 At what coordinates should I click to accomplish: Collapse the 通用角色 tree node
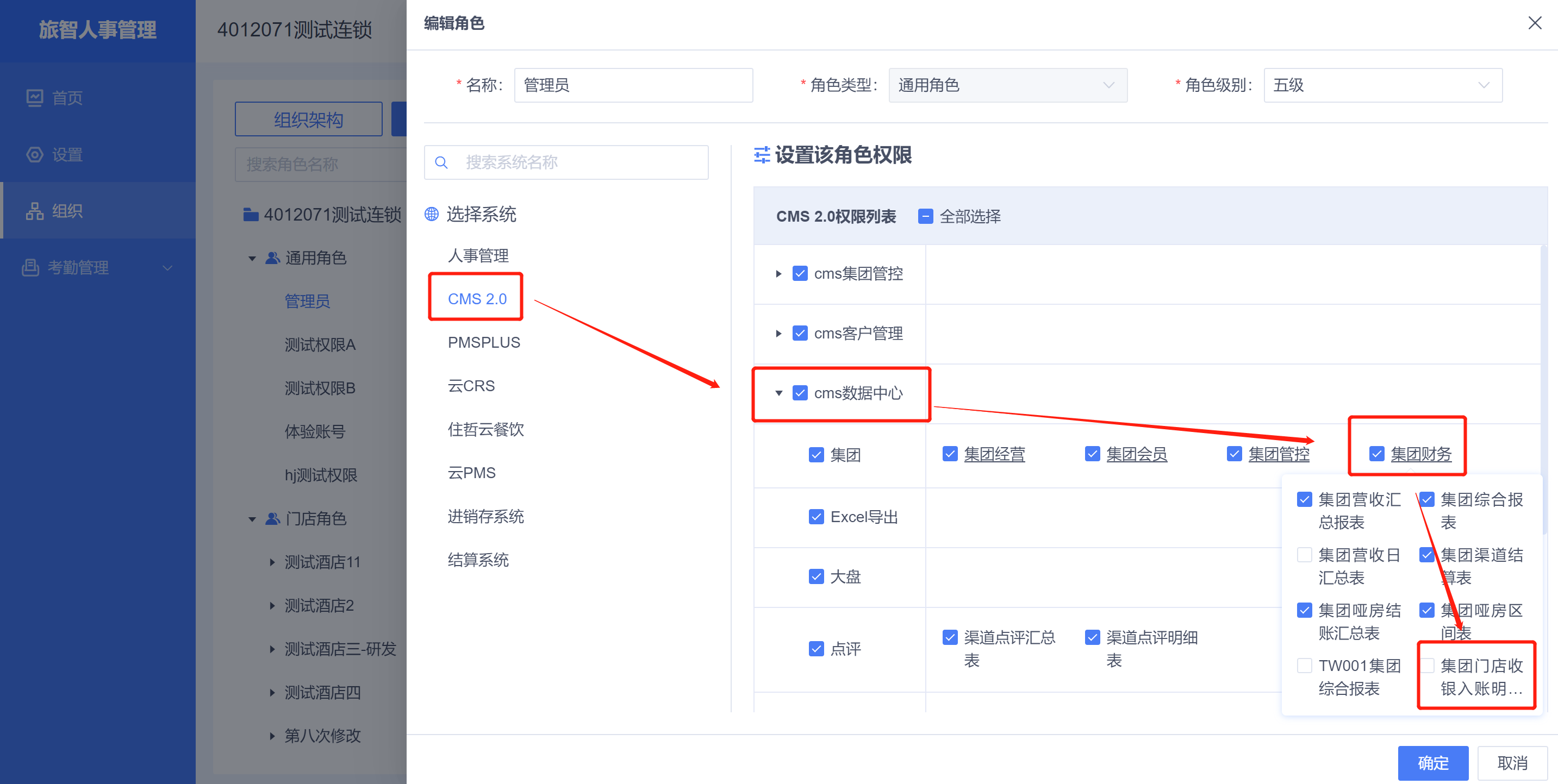tap(252, 258)
